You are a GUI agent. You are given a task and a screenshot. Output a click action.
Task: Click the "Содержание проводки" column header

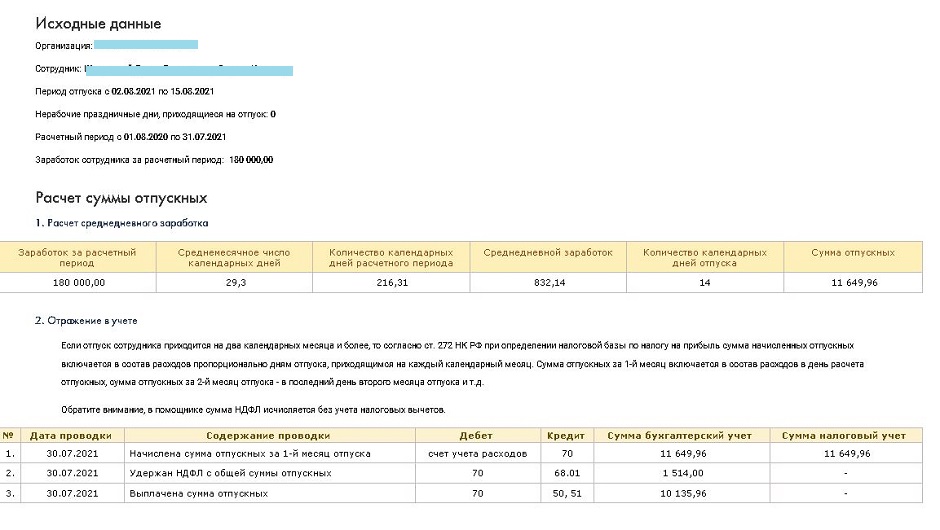click(x=268, y=436)
